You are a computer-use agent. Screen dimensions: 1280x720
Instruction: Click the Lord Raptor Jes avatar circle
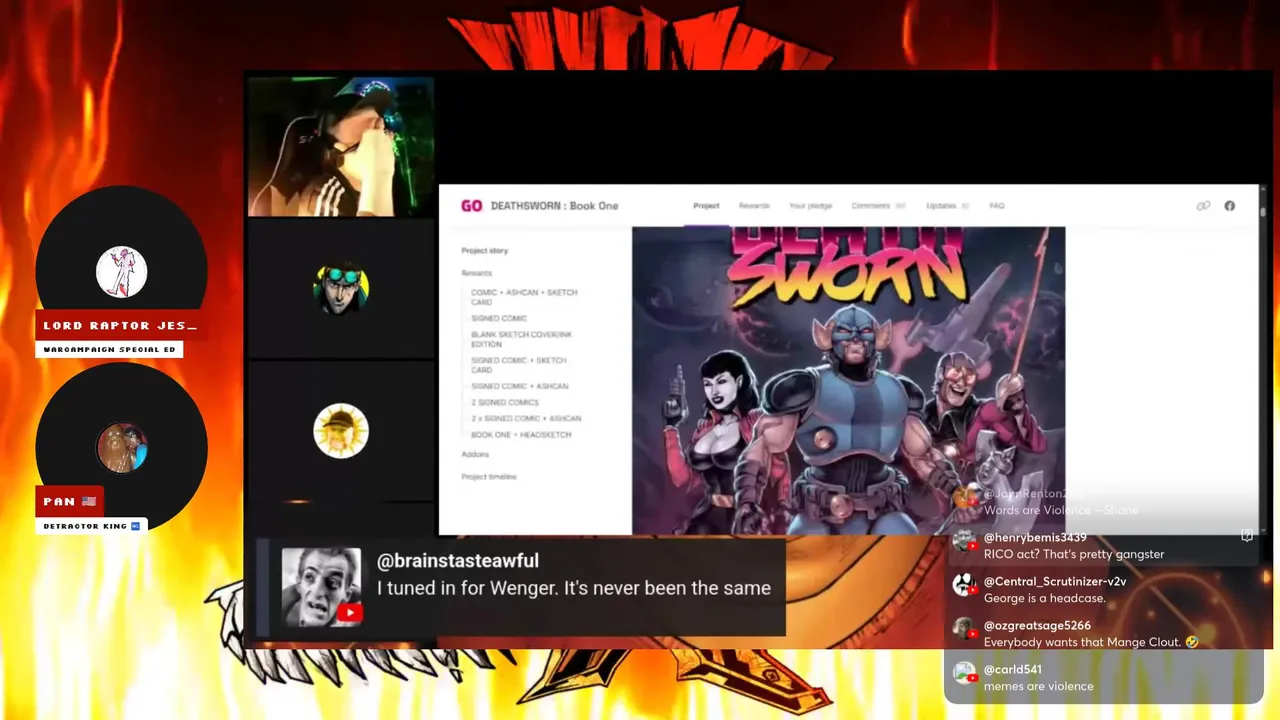pyautogui.click(x=122, y=272)
